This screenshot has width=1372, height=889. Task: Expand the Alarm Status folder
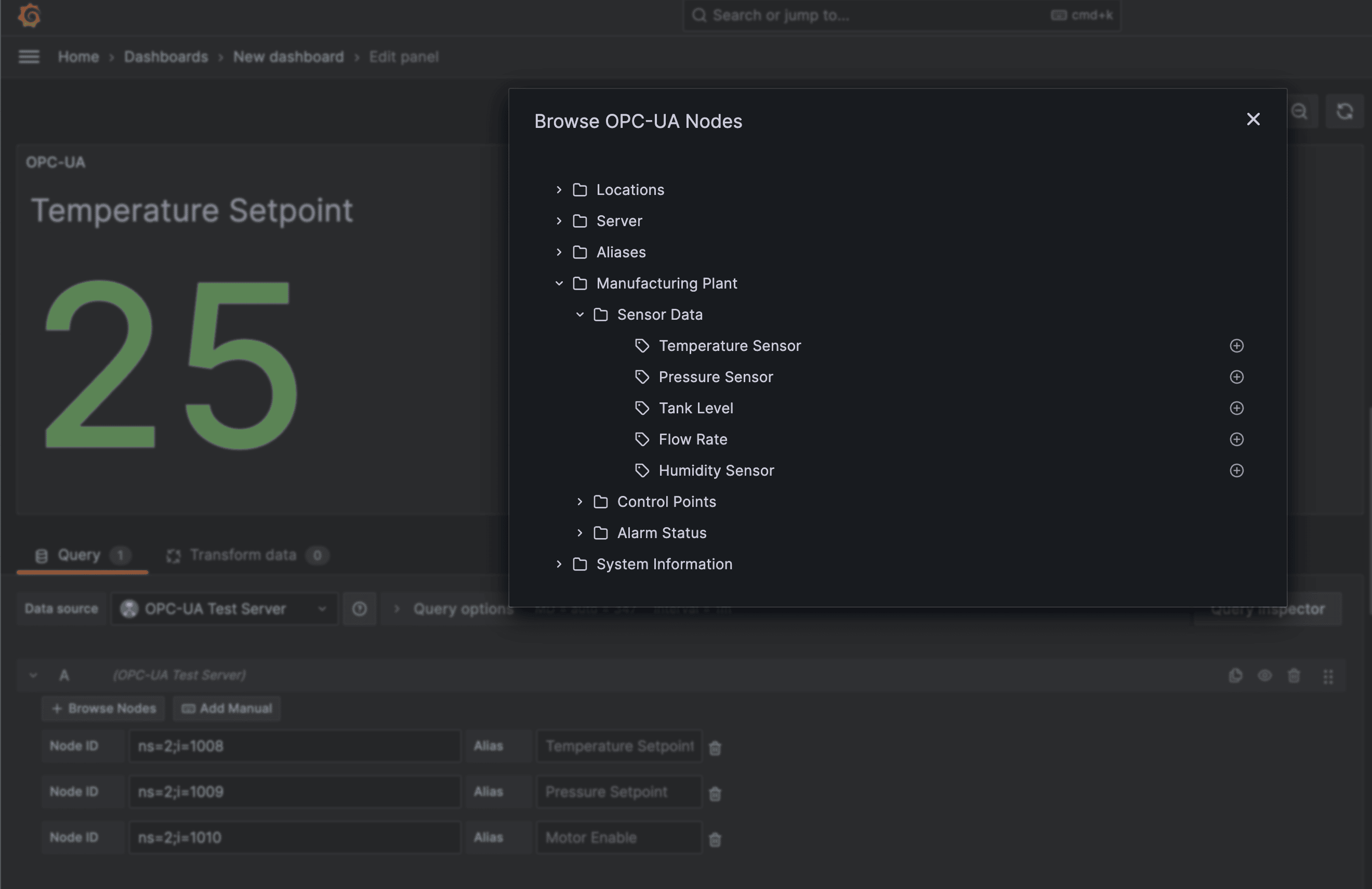(579, 533)
